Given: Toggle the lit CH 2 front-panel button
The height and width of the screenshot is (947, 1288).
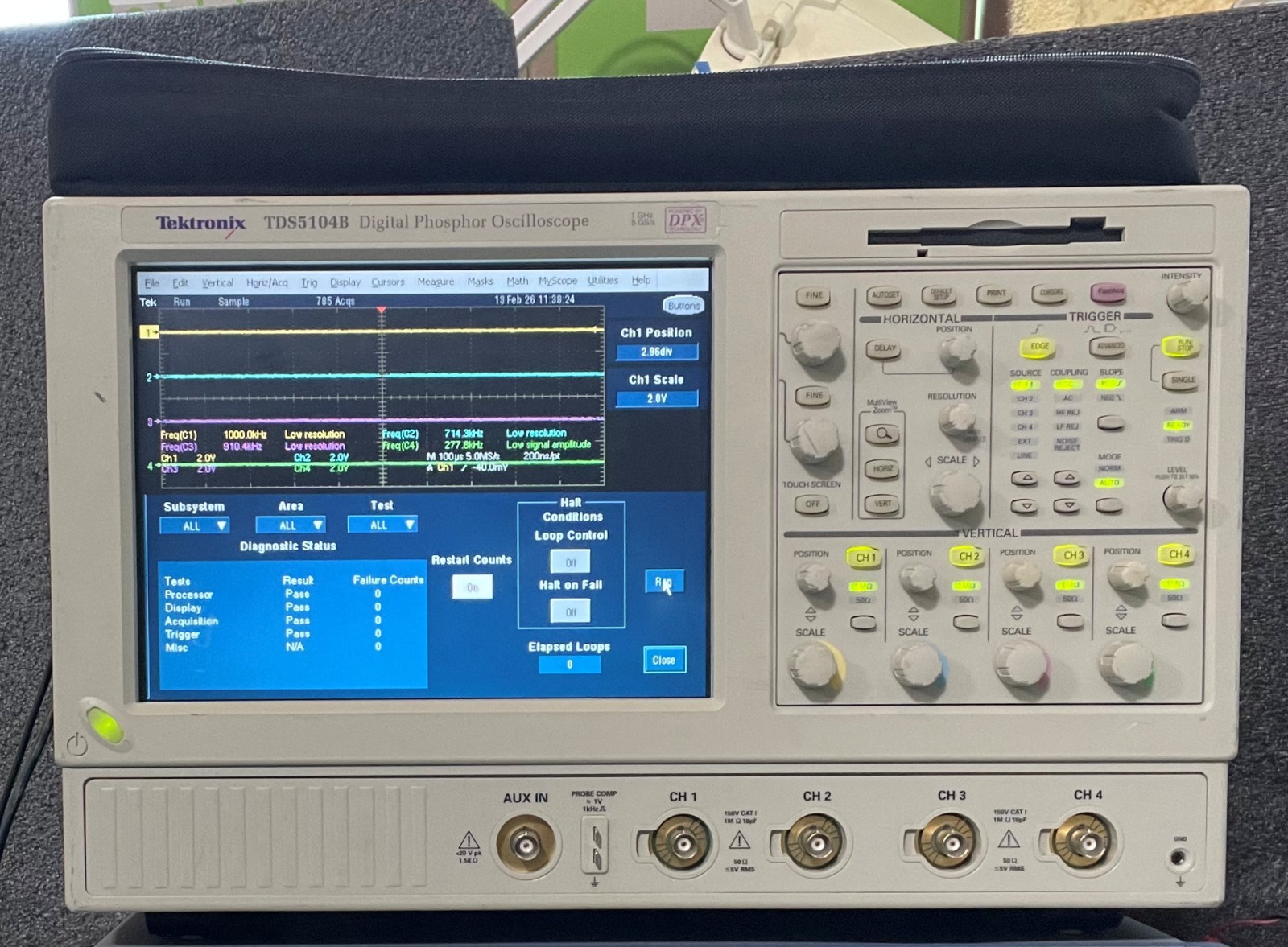Looking at the screenshot, I should click(x=968, y=556).
